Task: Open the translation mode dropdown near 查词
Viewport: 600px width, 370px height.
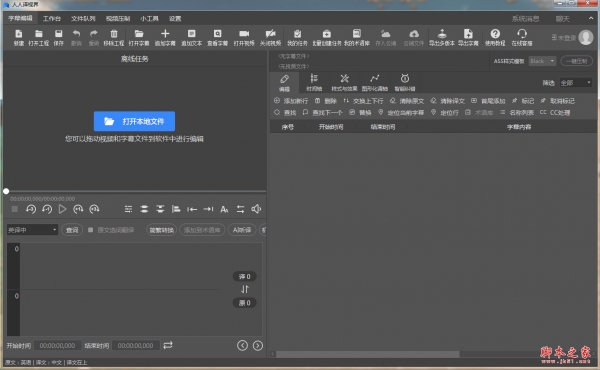Action: click(32, 230)
